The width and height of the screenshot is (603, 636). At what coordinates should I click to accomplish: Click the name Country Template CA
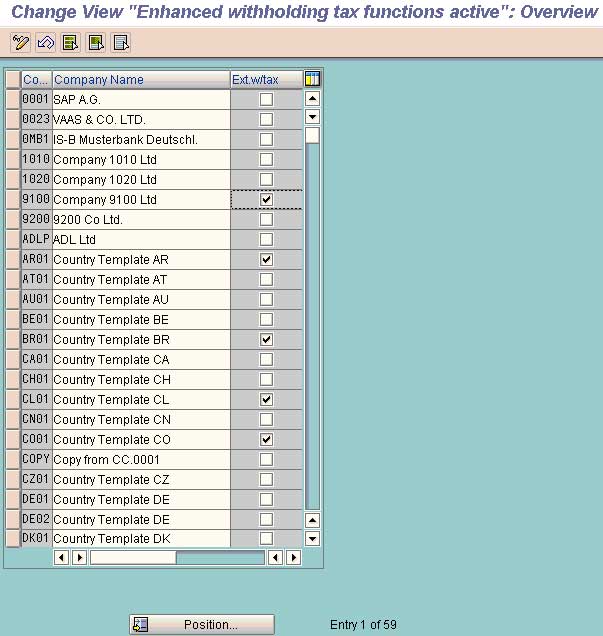pyautogui.click(x=141, y=359)
